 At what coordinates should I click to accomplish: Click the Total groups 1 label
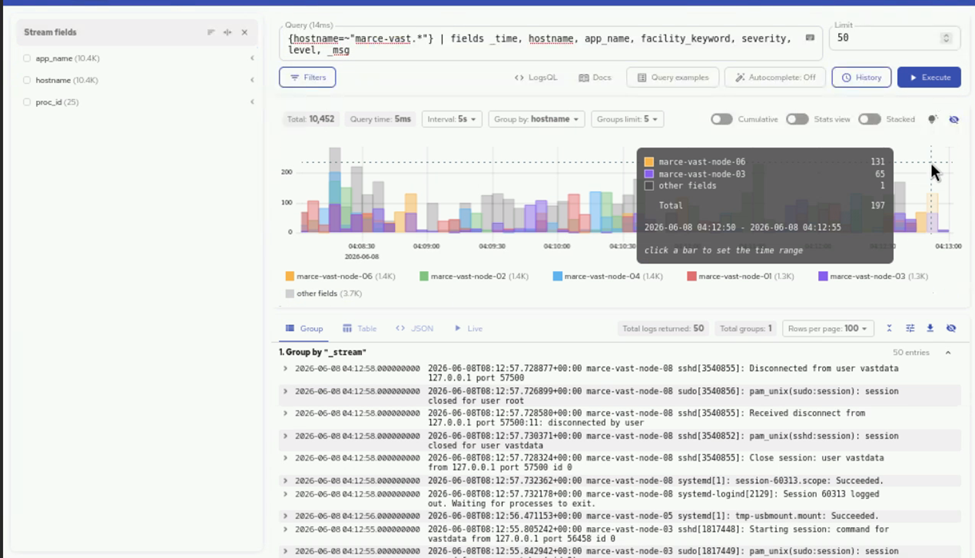pos(746,328)
